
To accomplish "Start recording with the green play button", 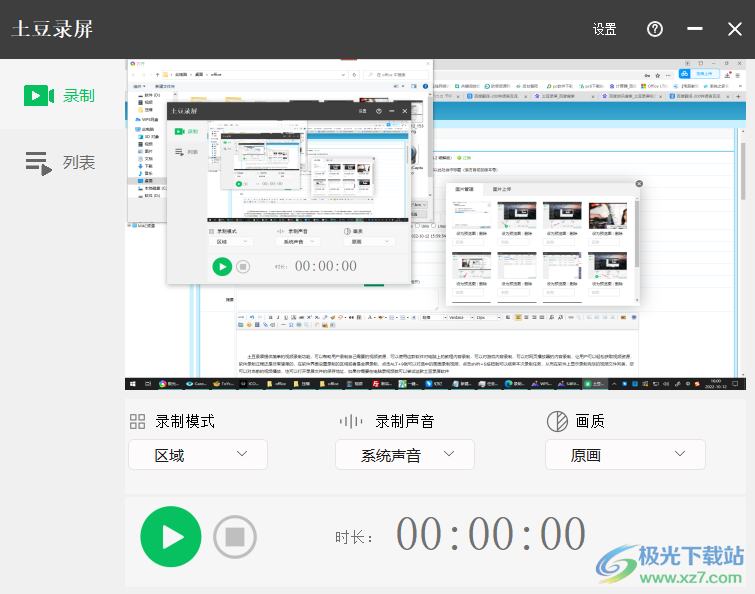I will click(x=170, y=537).
